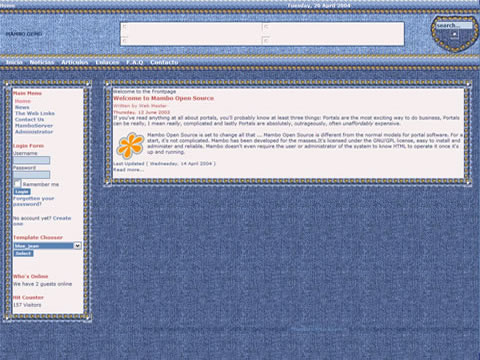Focus the Username input field
The height and width of the screenshot is (360, 480).
coord(32,160)
